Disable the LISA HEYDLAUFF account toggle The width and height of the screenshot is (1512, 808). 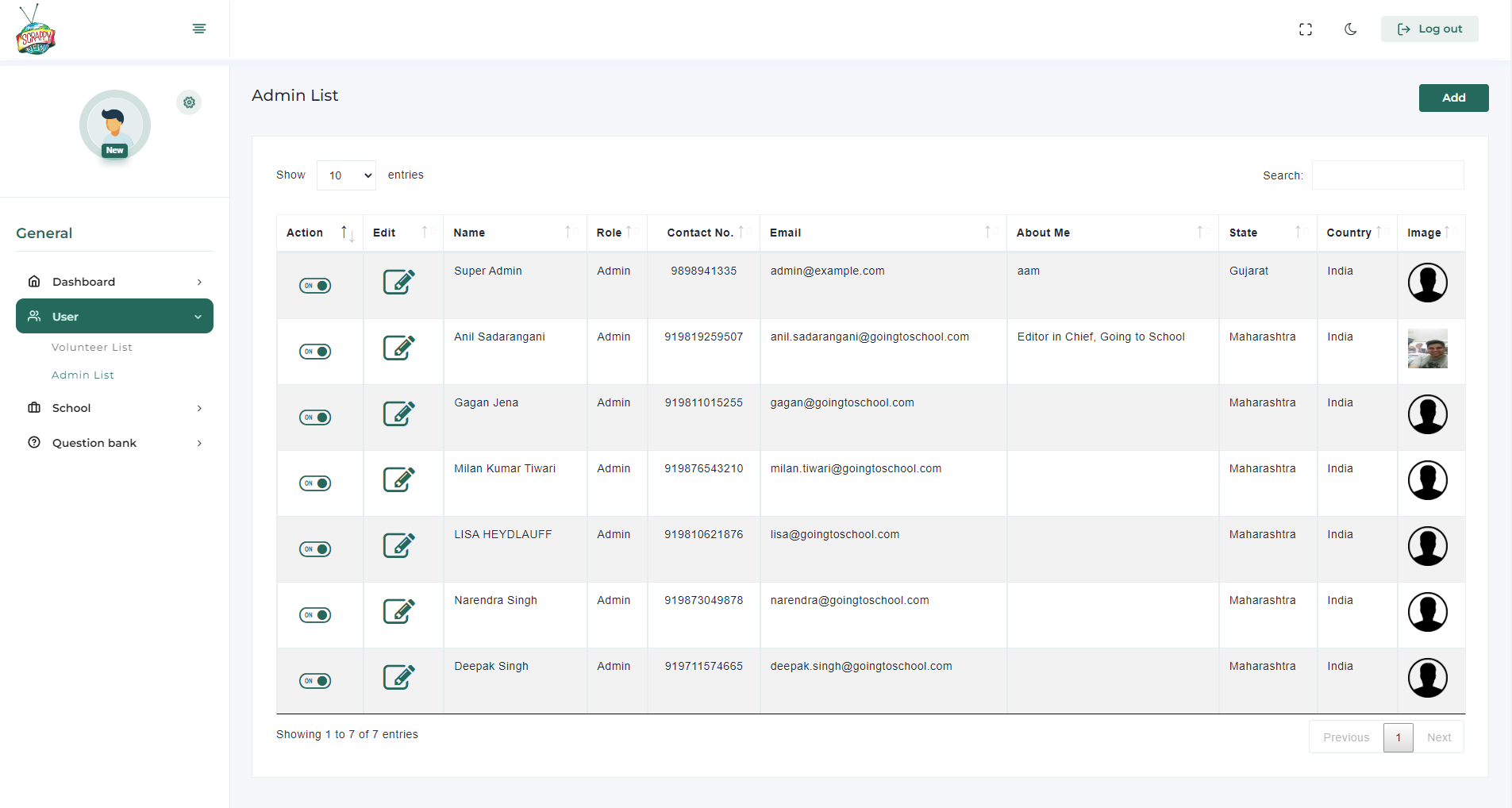click(315, 549)
